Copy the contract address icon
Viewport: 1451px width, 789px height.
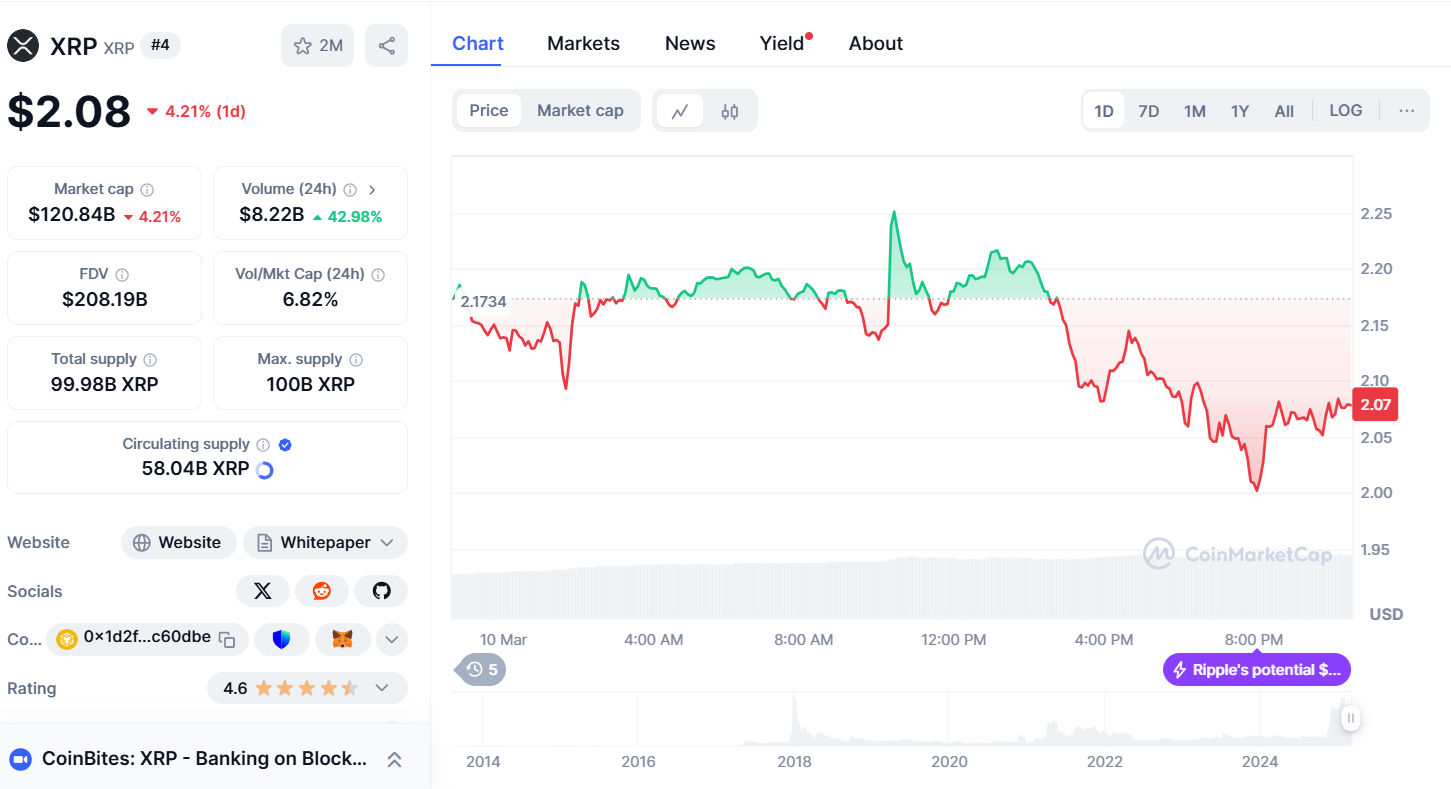(x=227, y=639)
